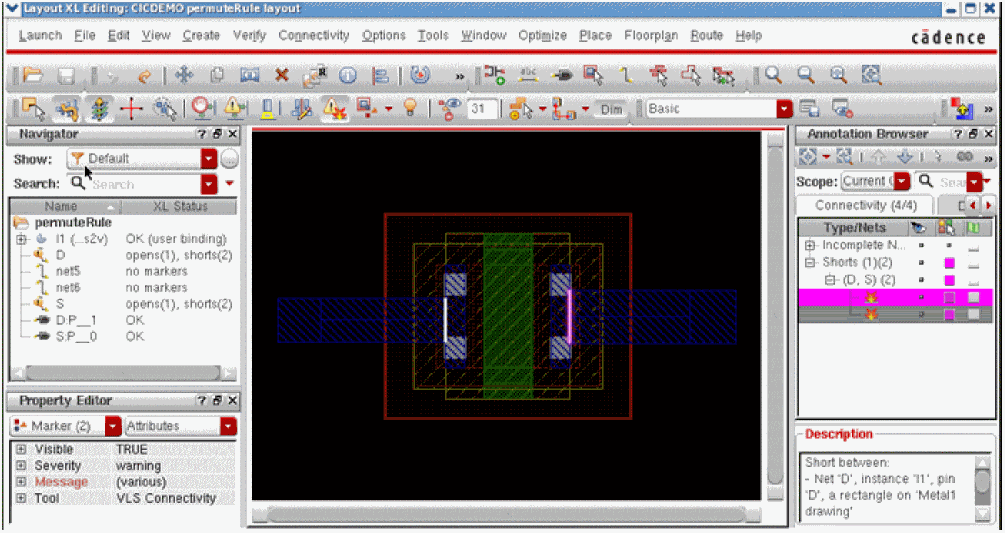Open the Connectivity menu

[313, 36]
